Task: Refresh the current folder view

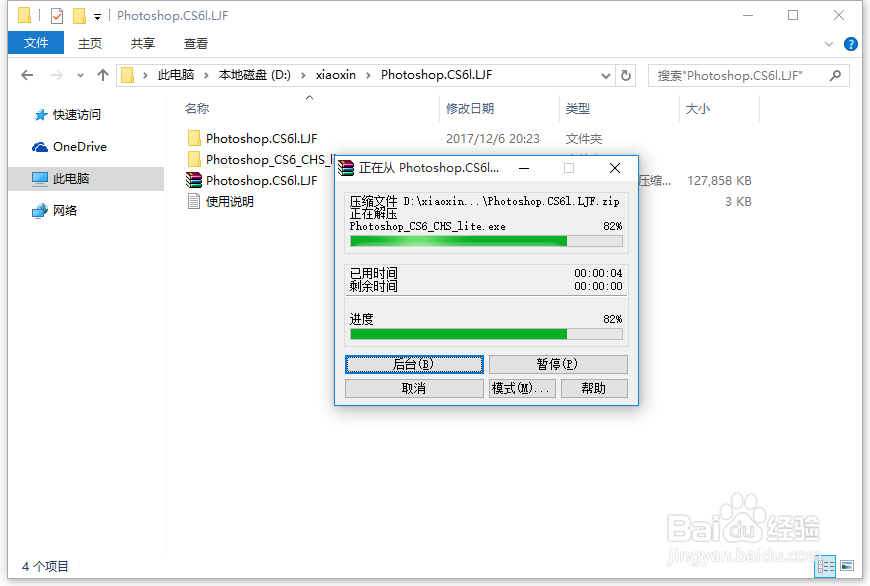Action: [626, 75]
